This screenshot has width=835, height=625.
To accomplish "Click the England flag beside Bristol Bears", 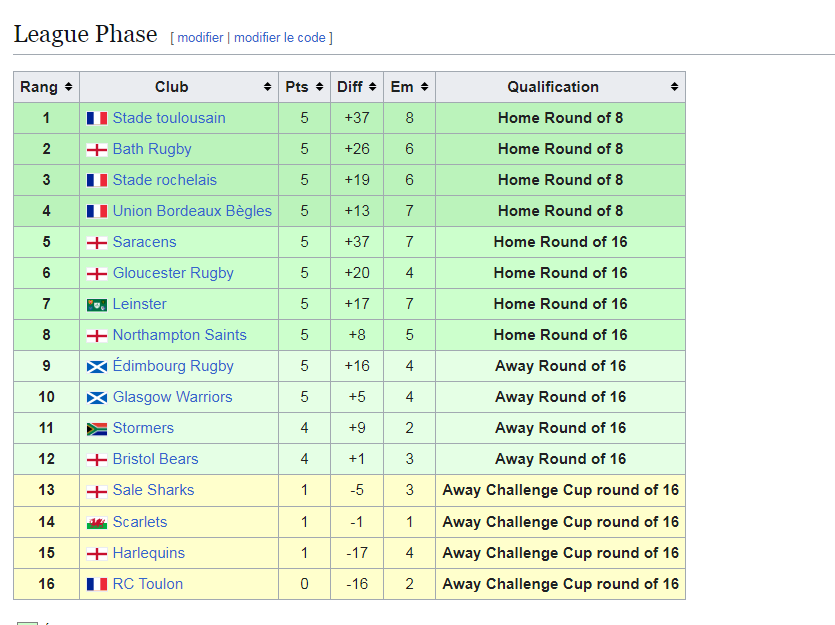I will pos(97,460).
